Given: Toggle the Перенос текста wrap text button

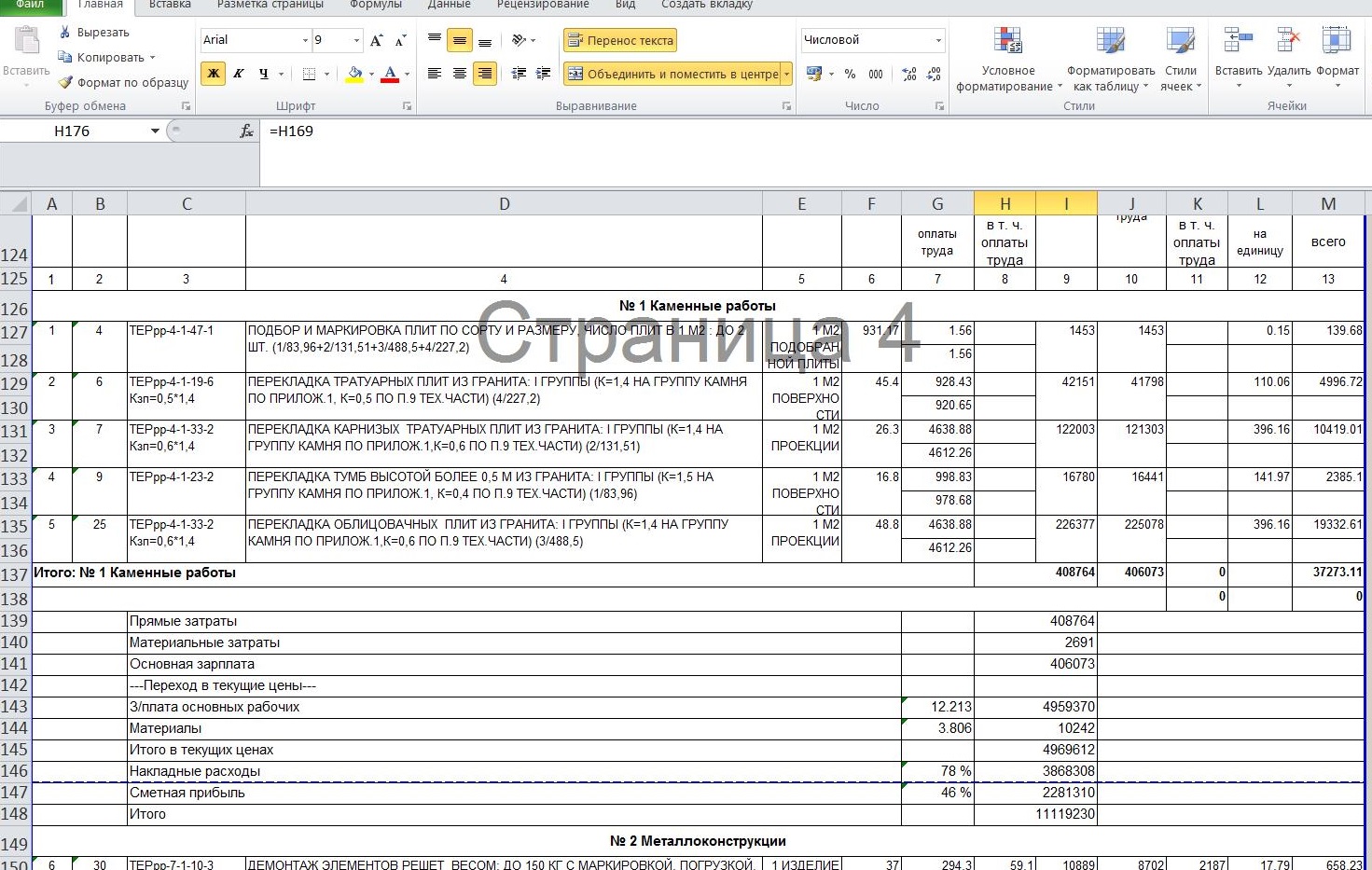Looking at the screenshot, I should pyautogui.click(x=619, y=40).
